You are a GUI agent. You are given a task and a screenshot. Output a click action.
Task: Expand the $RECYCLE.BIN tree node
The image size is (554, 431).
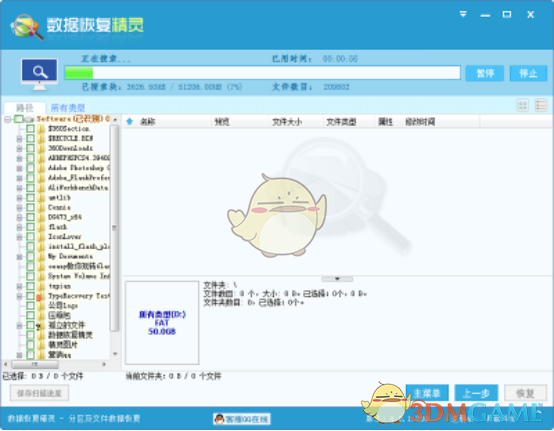point(19,138)
